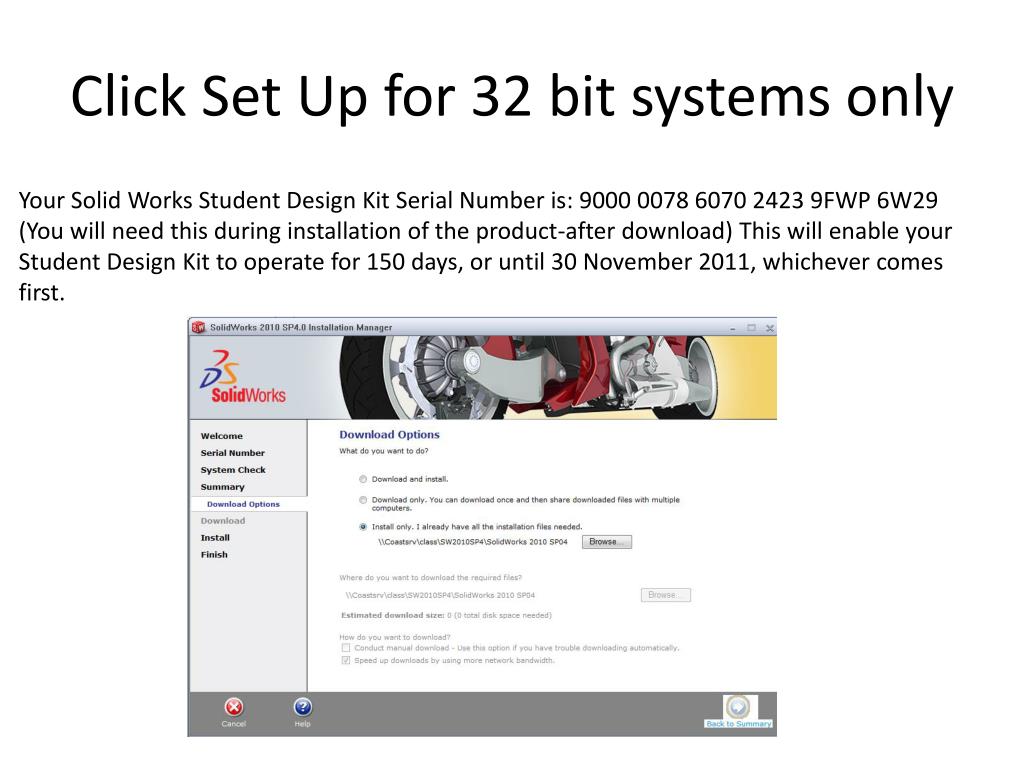1024x768 pixels.
Task: Open the Summary step in sidebar
Action: pos(223,487)
